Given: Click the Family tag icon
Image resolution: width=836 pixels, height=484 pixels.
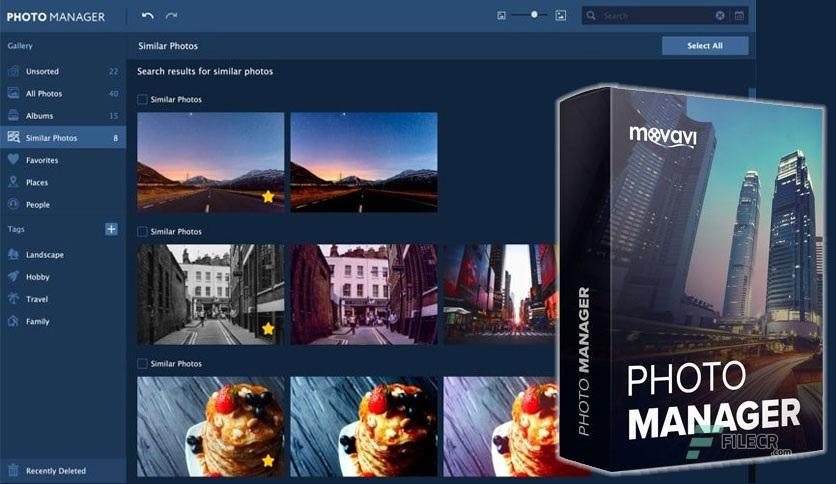Looking at the screenshot, I should (13, 321).
